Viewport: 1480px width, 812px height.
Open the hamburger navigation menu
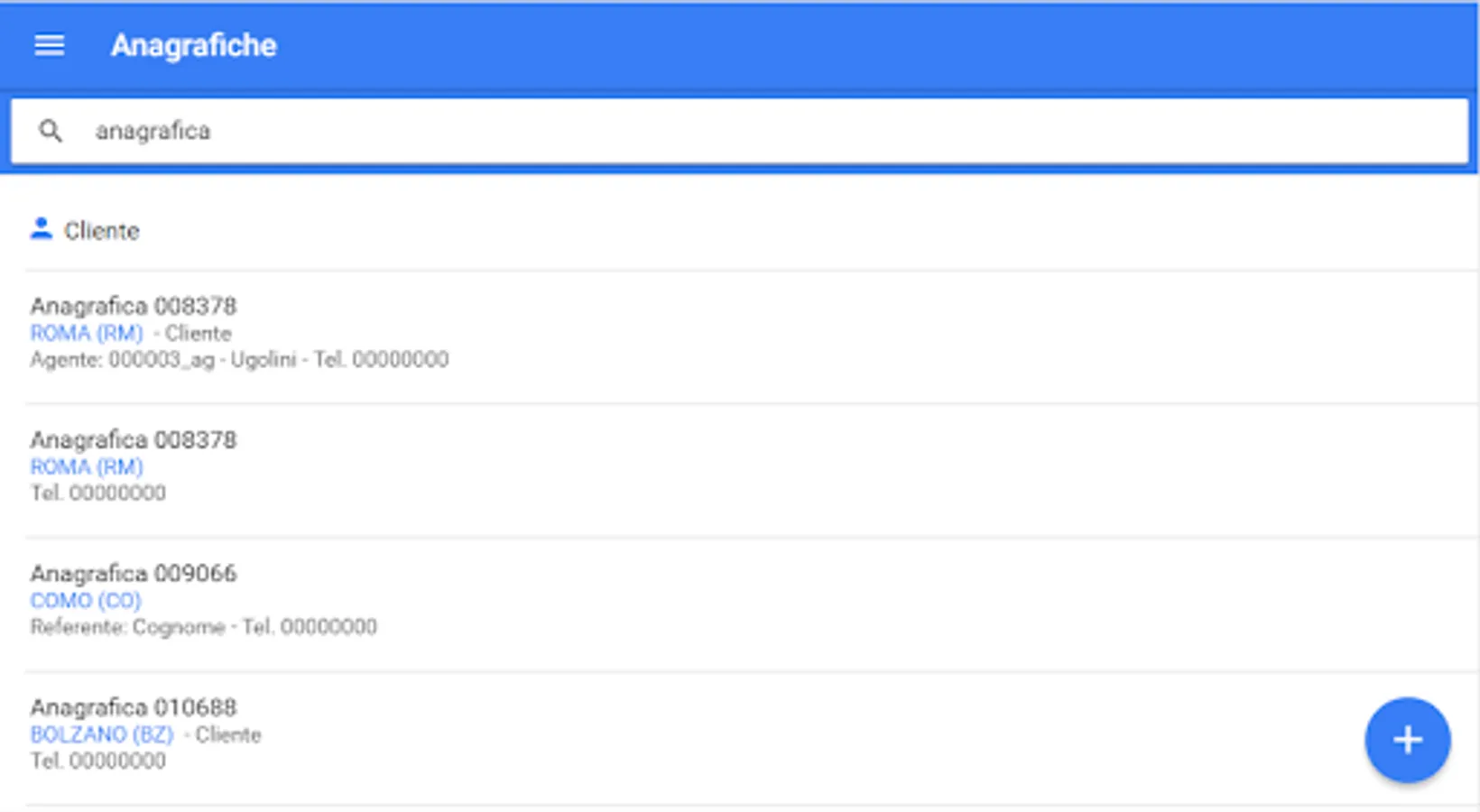[x=49, y=45]
